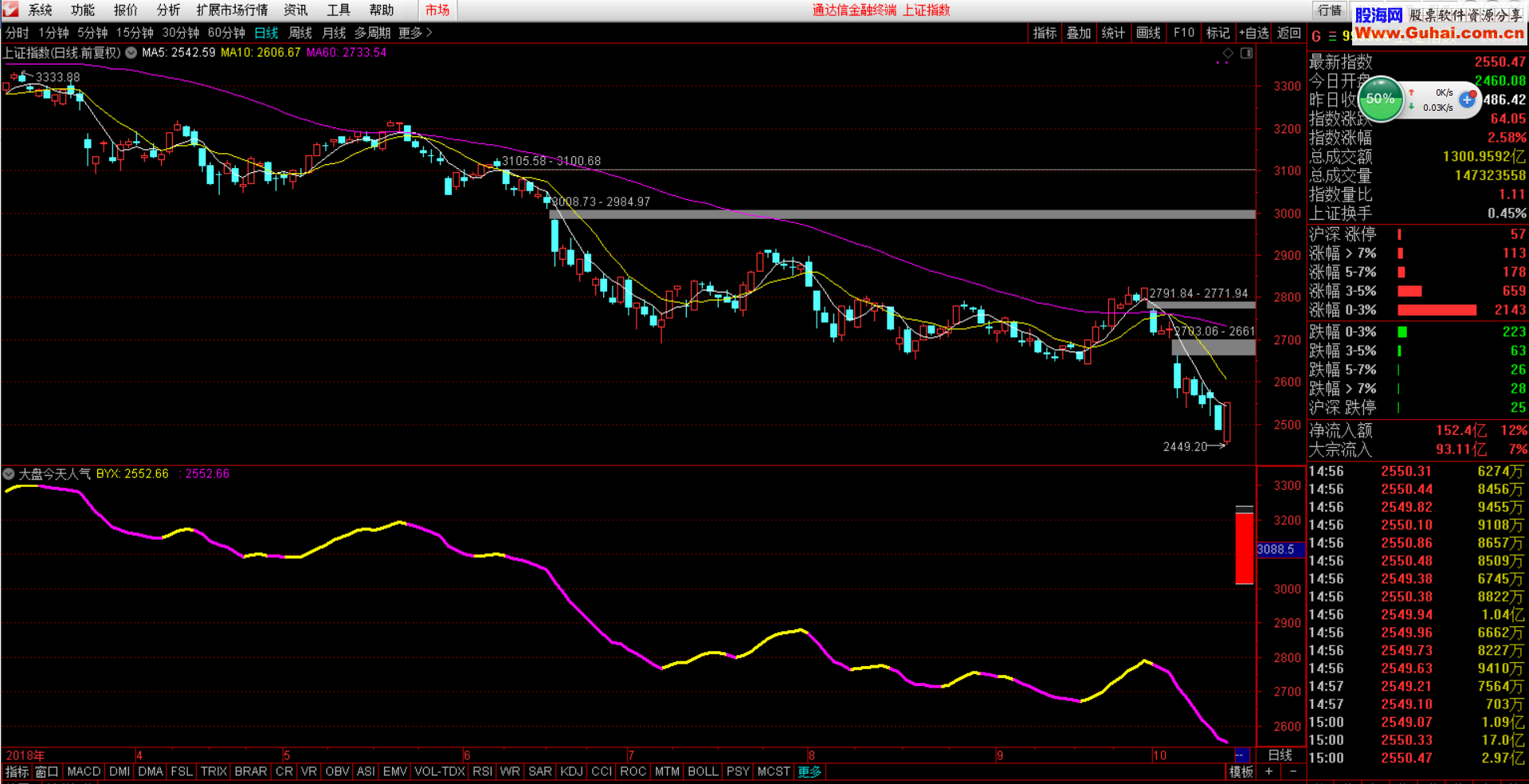Select the RSI indicator tab
Image resolution: width=1529 pixels, height=784 pixels.
coord(482,771)
